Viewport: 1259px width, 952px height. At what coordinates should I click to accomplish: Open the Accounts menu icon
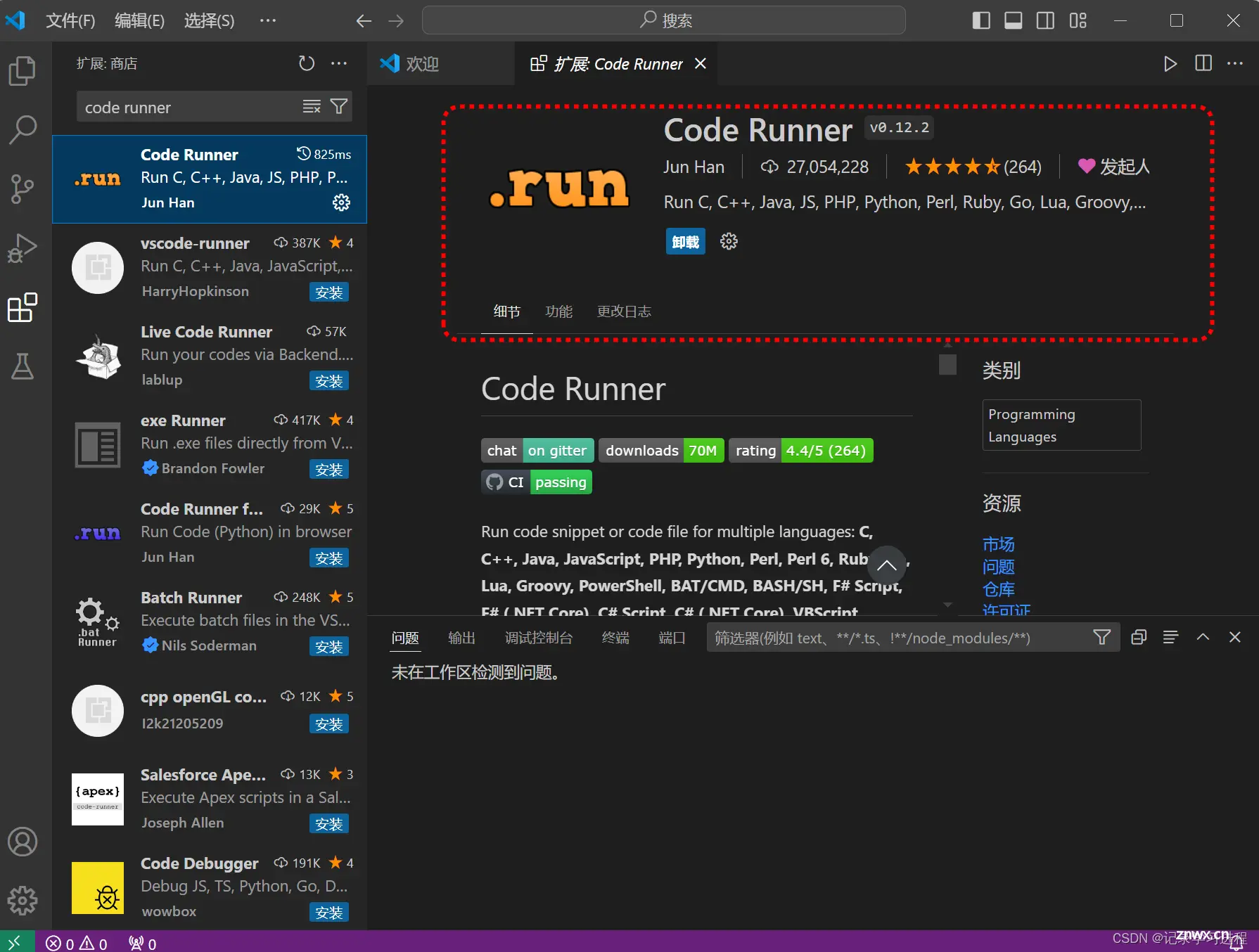click(23, 842)
